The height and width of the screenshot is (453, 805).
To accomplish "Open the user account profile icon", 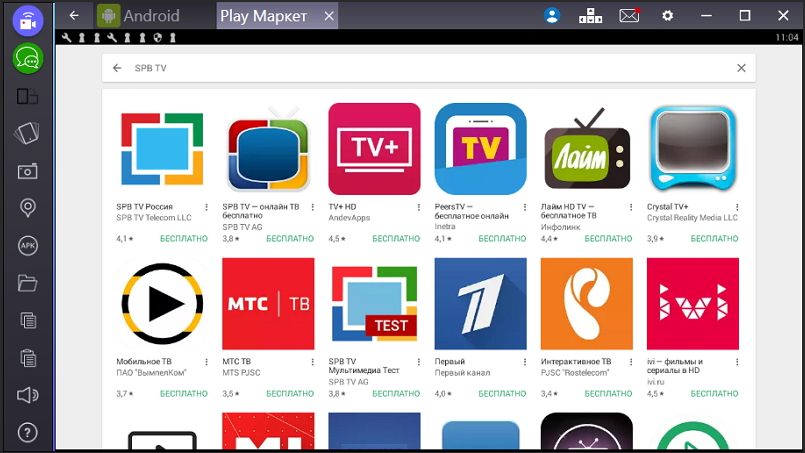I will pos(552,15).
